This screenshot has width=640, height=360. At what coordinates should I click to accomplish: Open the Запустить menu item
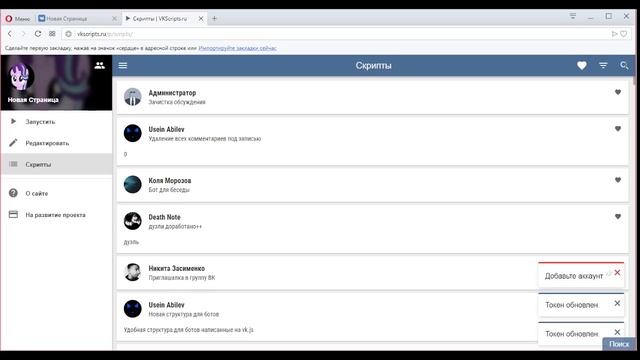click(x=56, y=122)
